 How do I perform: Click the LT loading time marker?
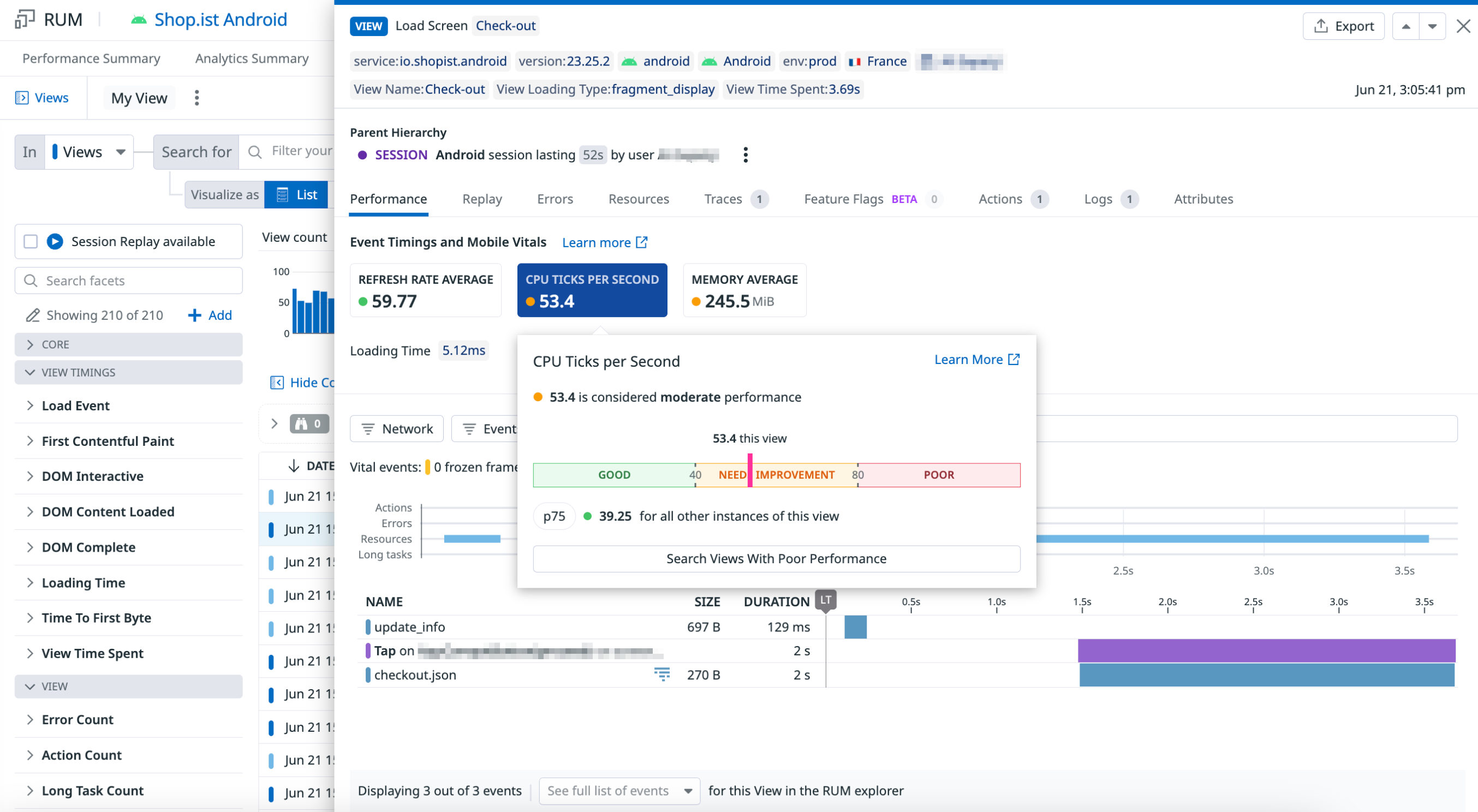(825, 600)
